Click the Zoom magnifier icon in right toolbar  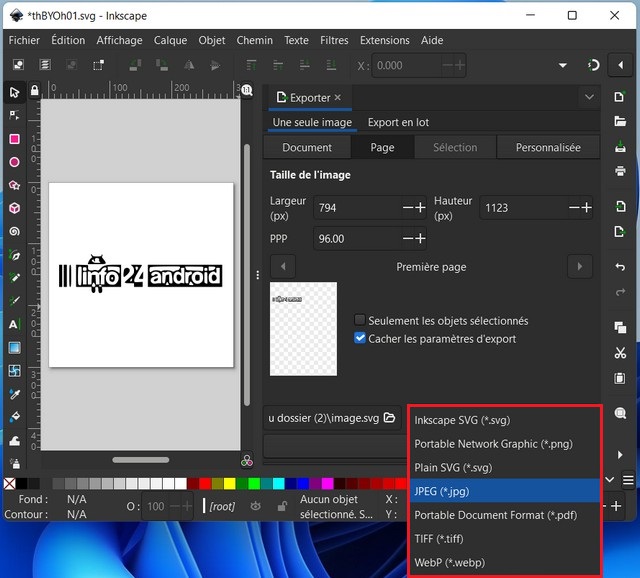620,413
